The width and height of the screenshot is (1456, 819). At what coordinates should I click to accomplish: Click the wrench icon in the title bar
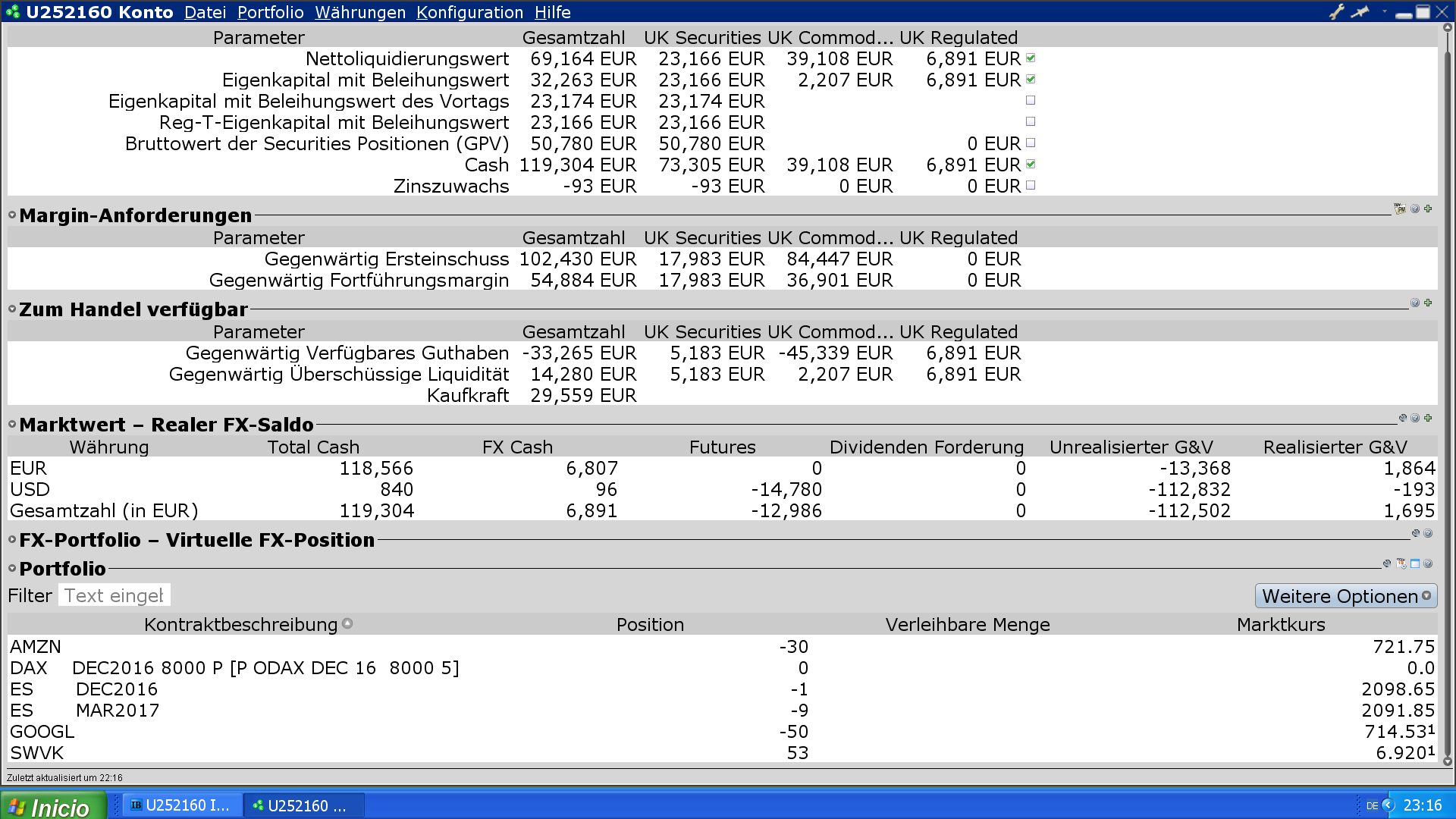(x=1336, y=11)
